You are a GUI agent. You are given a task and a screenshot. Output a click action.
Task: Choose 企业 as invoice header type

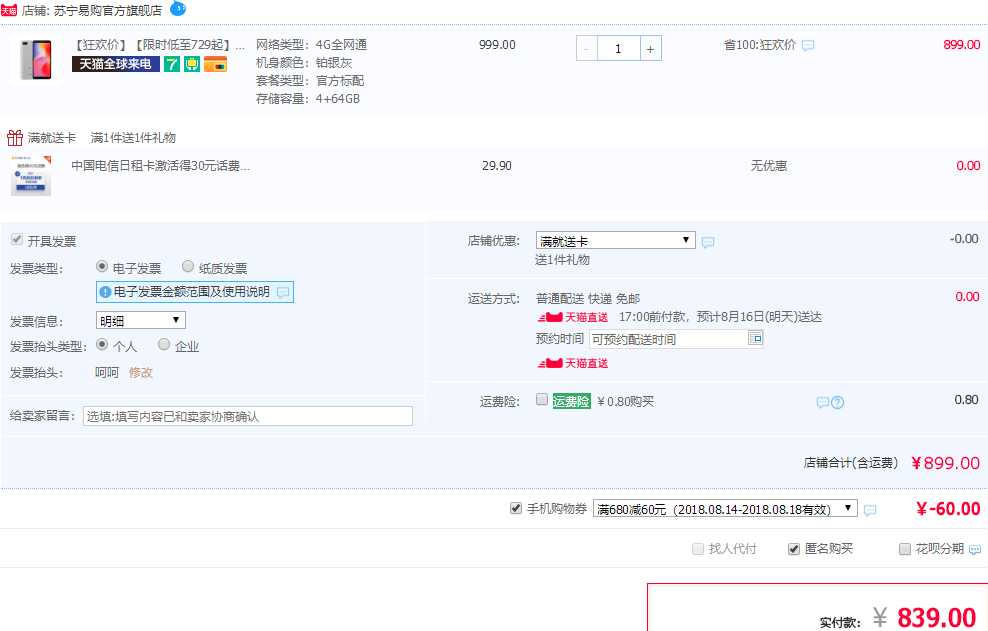click(x=164, y=344)
